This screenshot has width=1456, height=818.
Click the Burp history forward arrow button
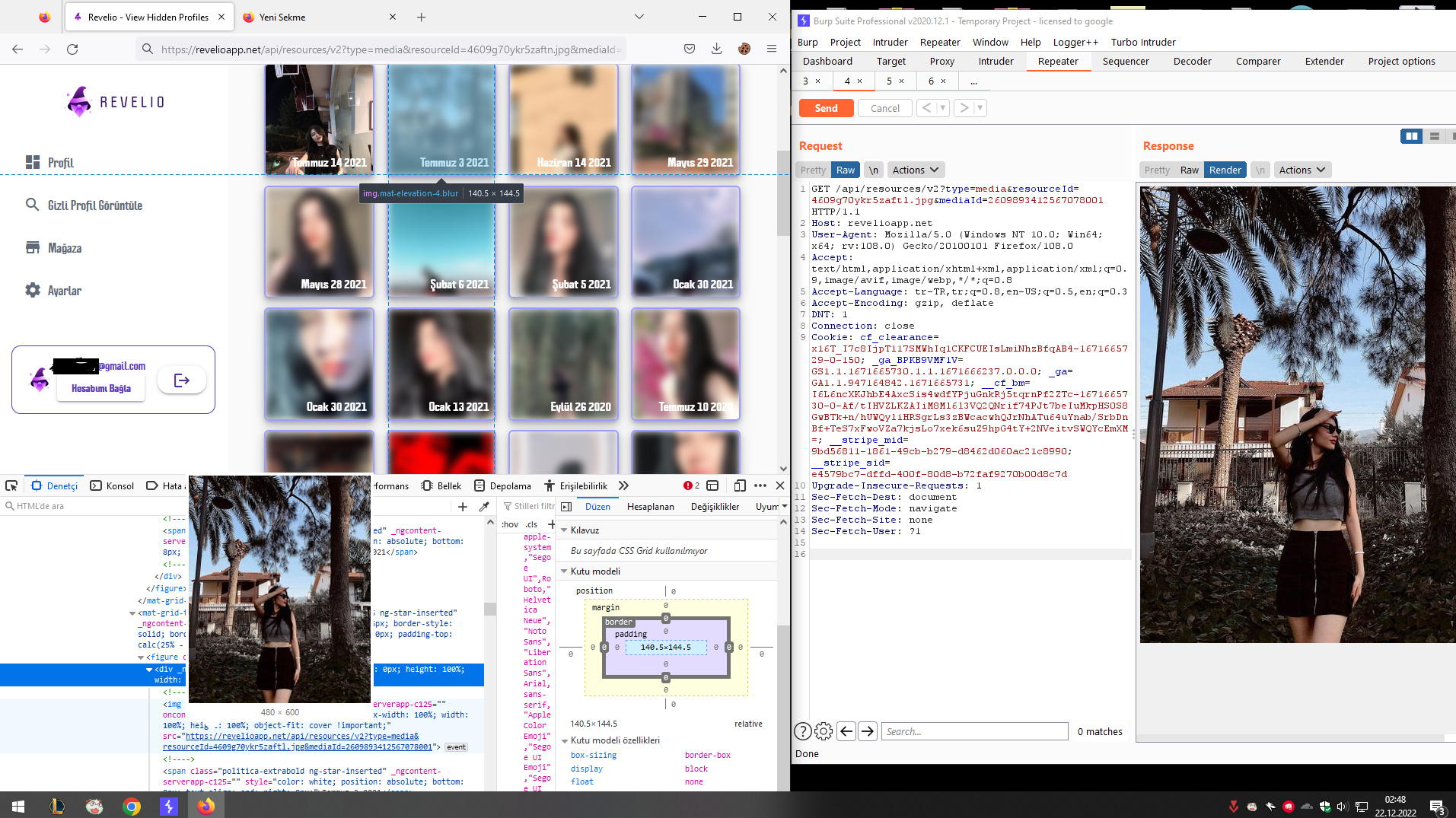pyautogui.click(x=964, y=108)
